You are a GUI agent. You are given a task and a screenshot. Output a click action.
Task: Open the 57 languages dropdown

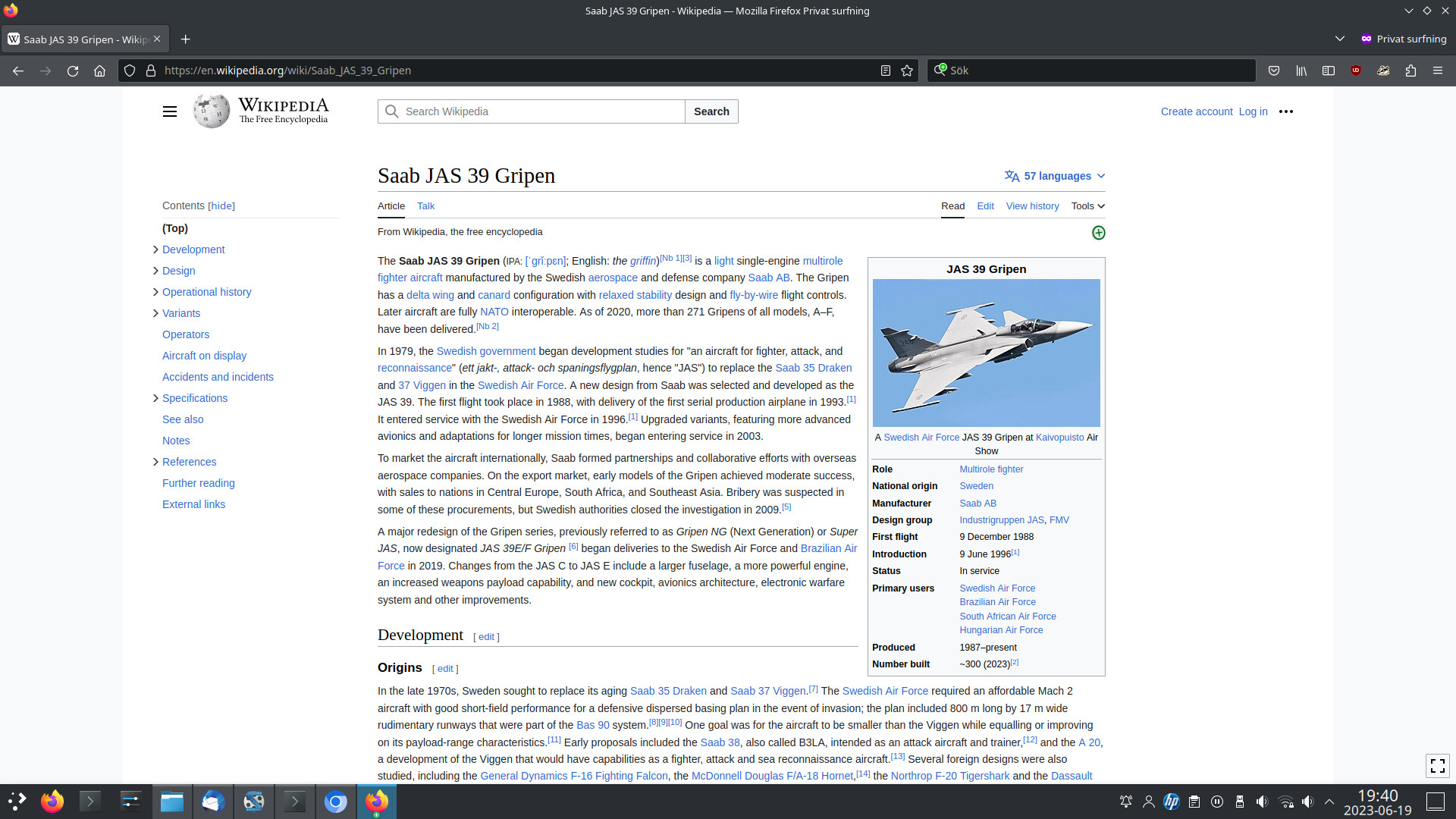click(1056, 176)
